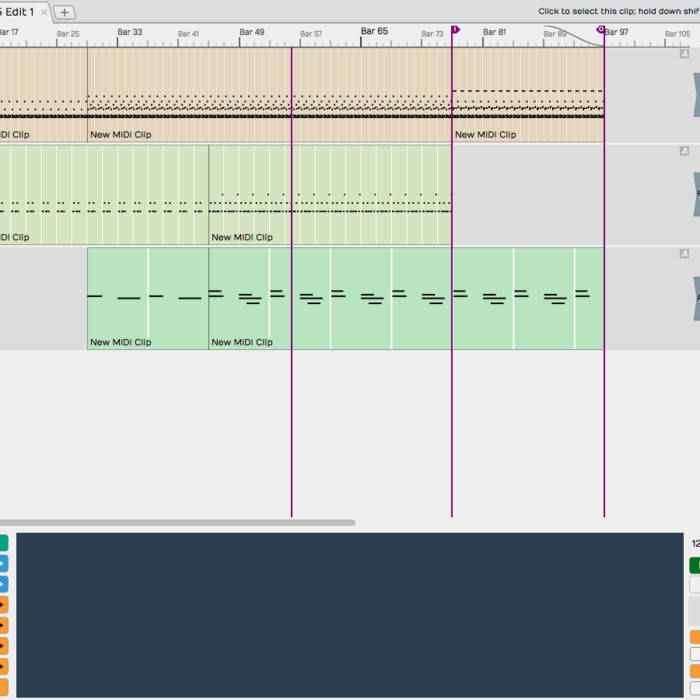Open a new tab with the plus button
The height and width of the screenshot is (700, 700).
[65, 12]
